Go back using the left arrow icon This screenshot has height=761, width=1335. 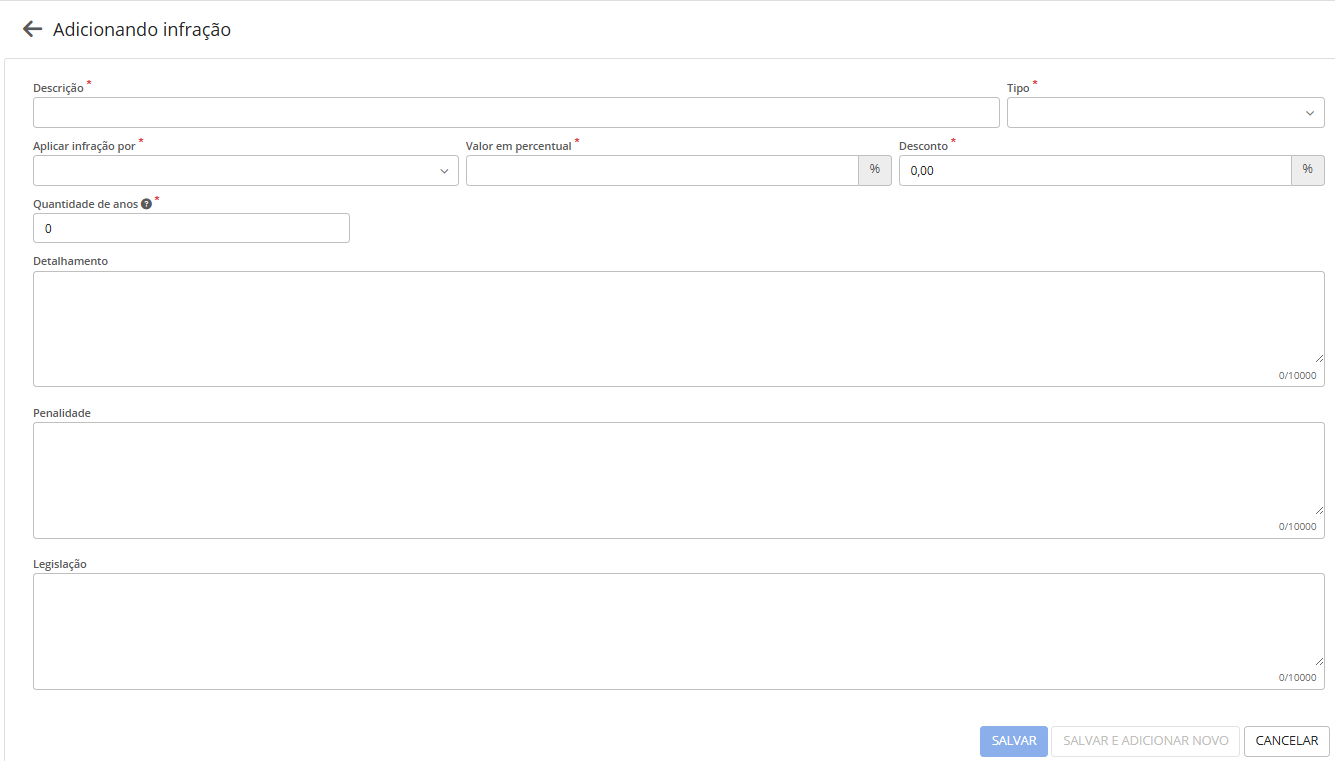[32, 29]
